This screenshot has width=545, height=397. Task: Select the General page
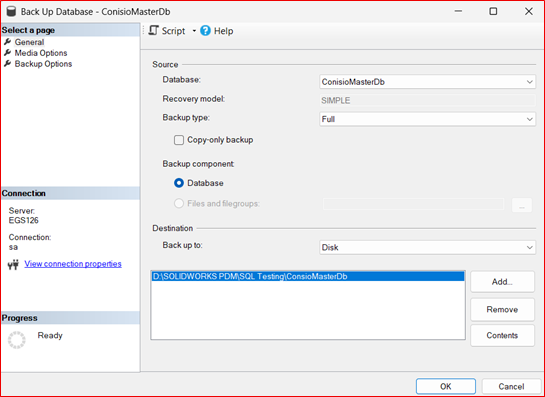point(29,42)
